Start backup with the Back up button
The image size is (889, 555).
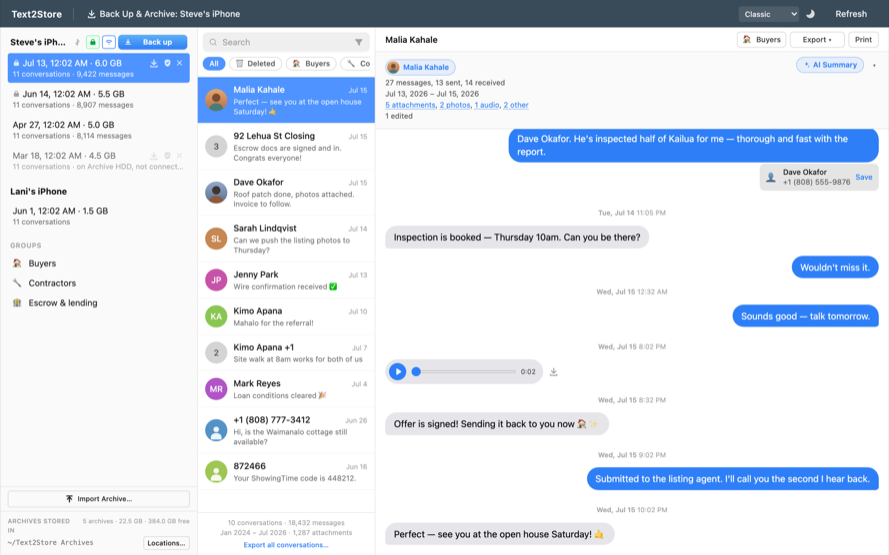(153, 42)
